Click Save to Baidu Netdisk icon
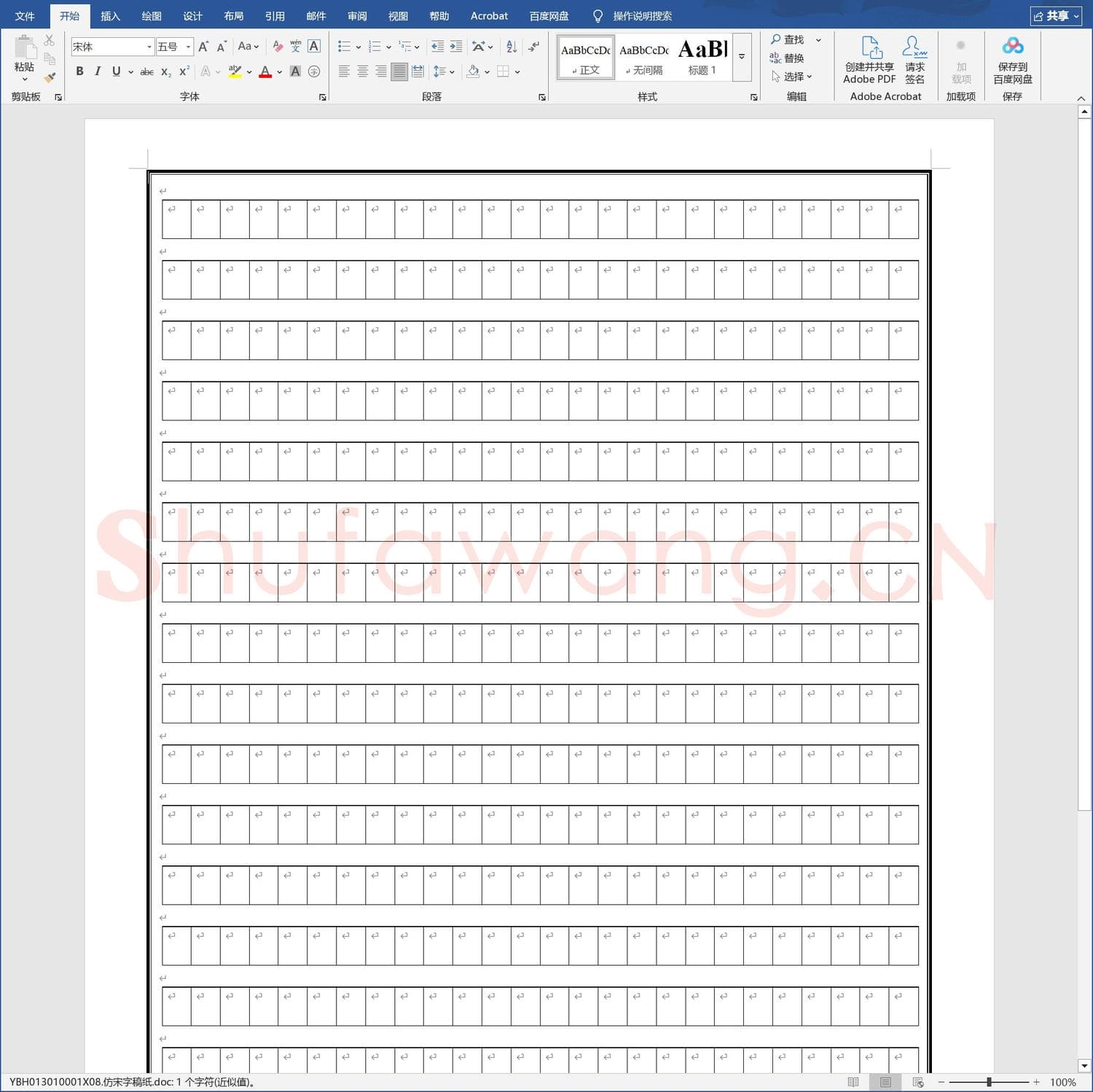 coord(1012,60)
